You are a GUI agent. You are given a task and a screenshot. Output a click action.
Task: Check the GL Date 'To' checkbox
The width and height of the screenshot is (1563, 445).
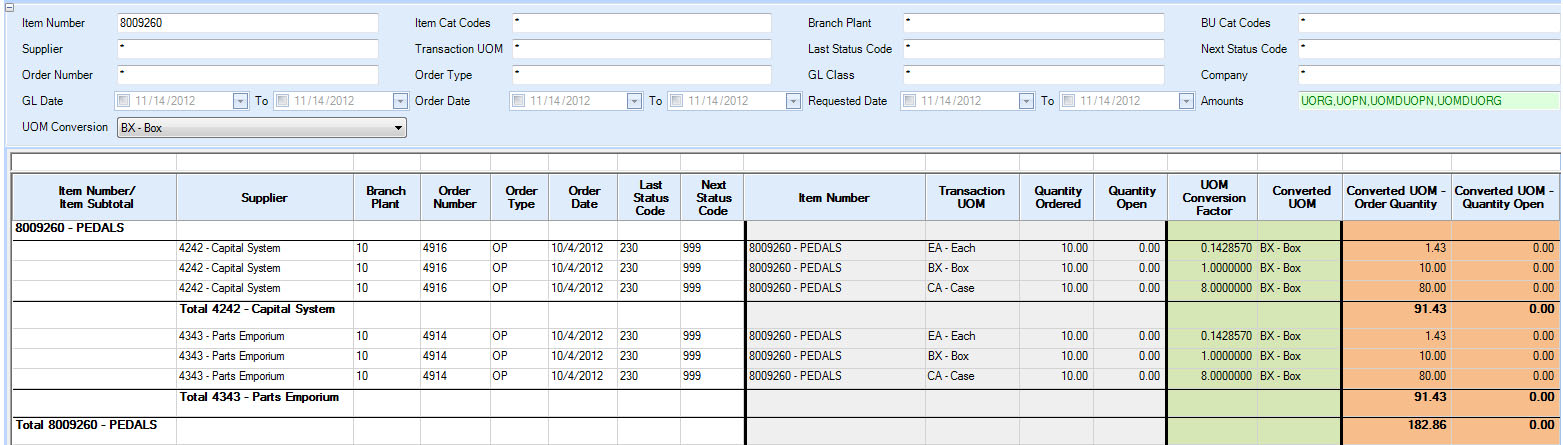click(282, 101)
